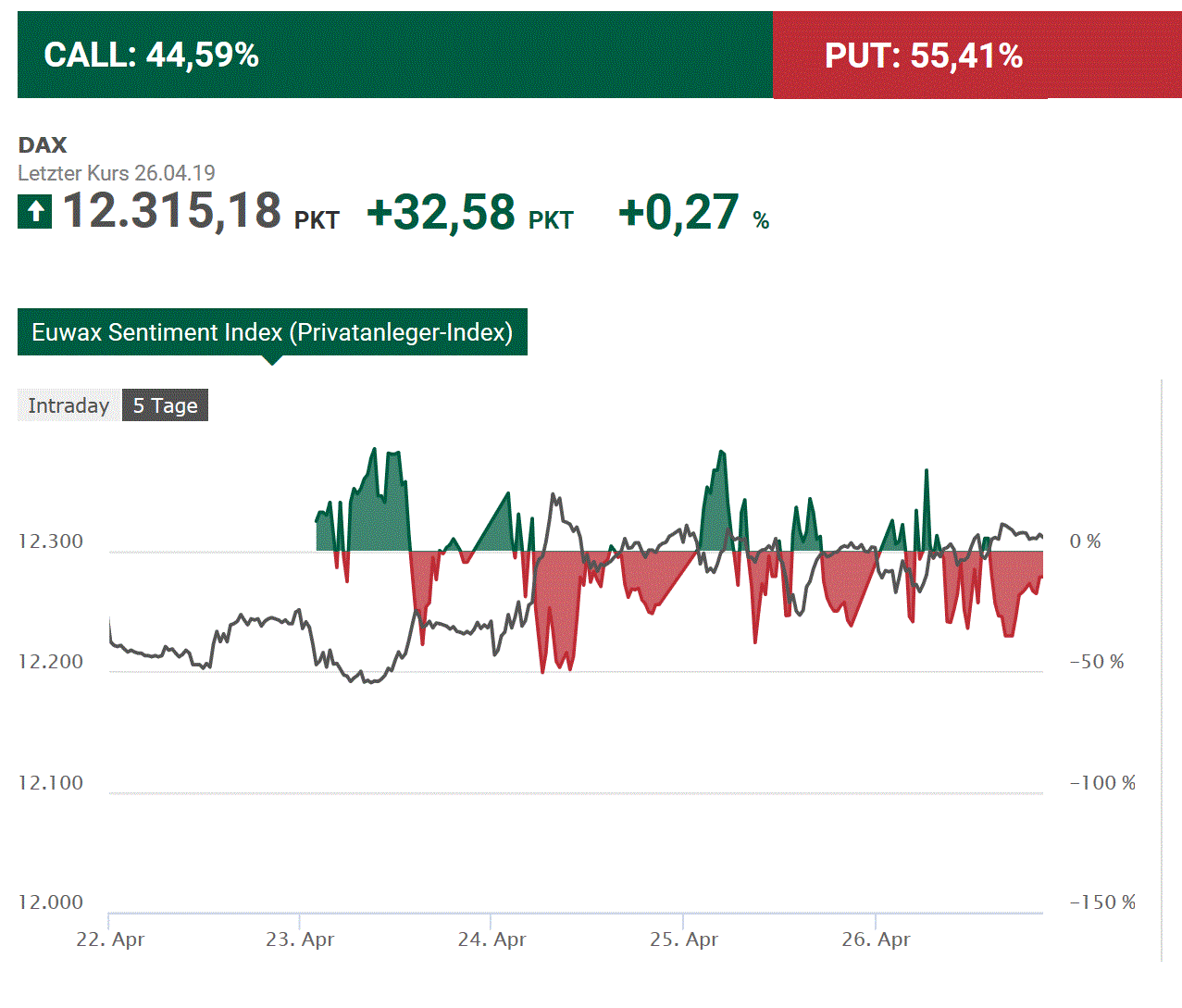Toggle the sentiment index overlay on the chart
Viewport: 1182px width, 1008px height.
coord(272,332)
